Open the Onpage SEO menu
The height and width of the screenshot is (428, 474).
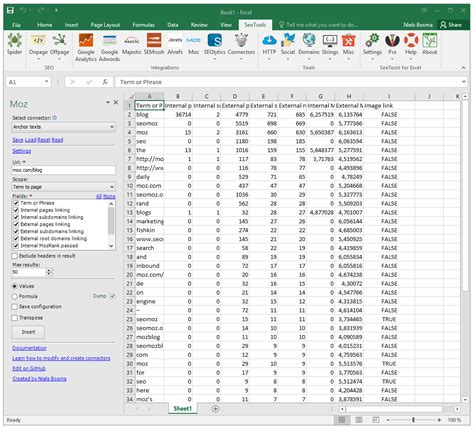point(38,47)
